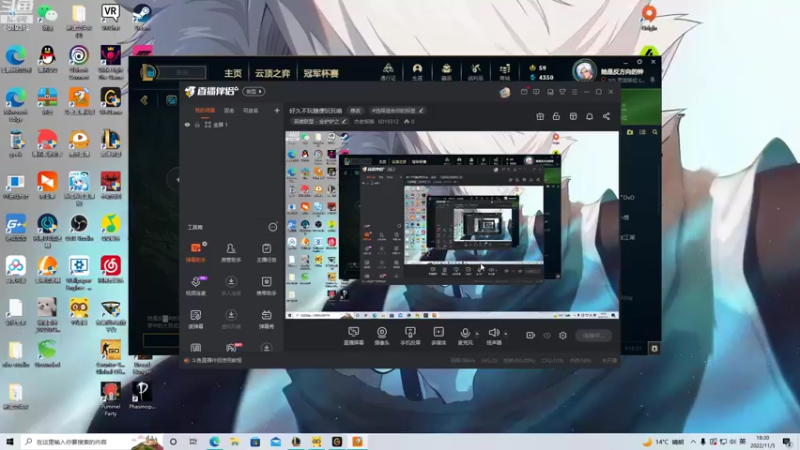Open the Edge icon in taskbar

coord(214,441)
